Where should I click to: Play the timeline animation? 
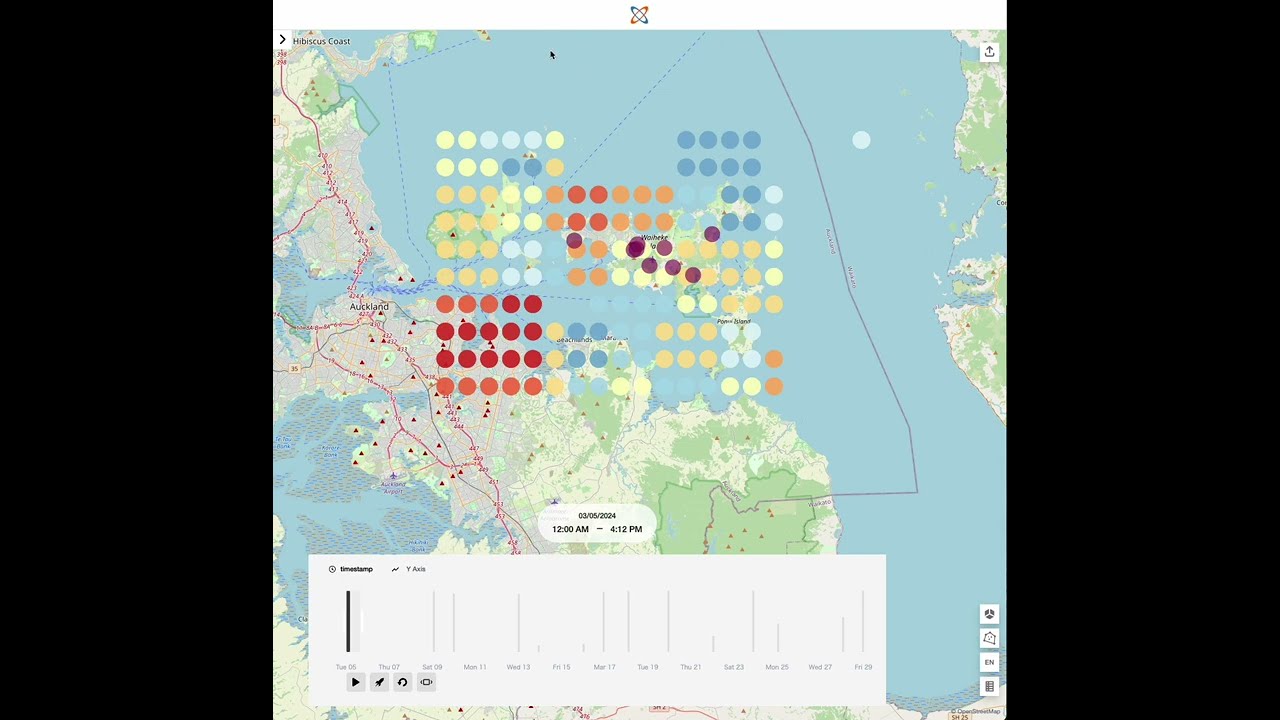(x=355, y=682)
